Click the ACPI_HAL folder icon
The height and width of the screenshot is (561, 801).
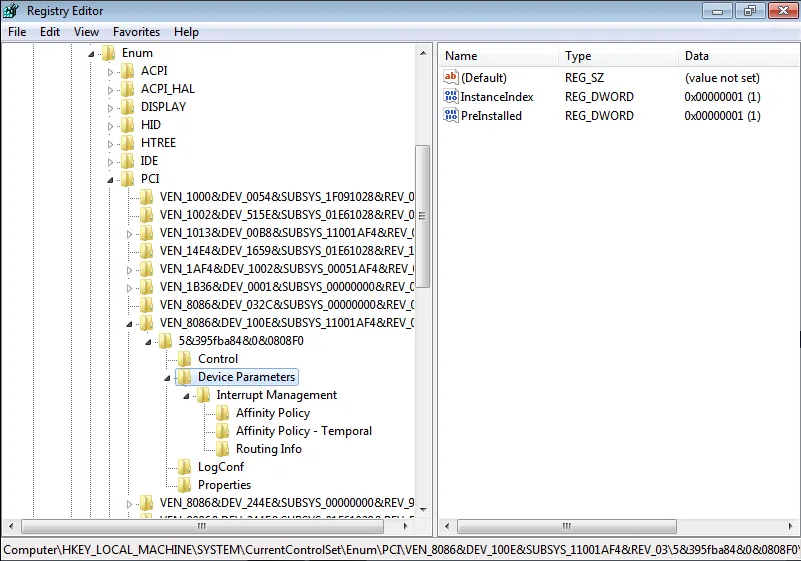click(x=128, y=89)
